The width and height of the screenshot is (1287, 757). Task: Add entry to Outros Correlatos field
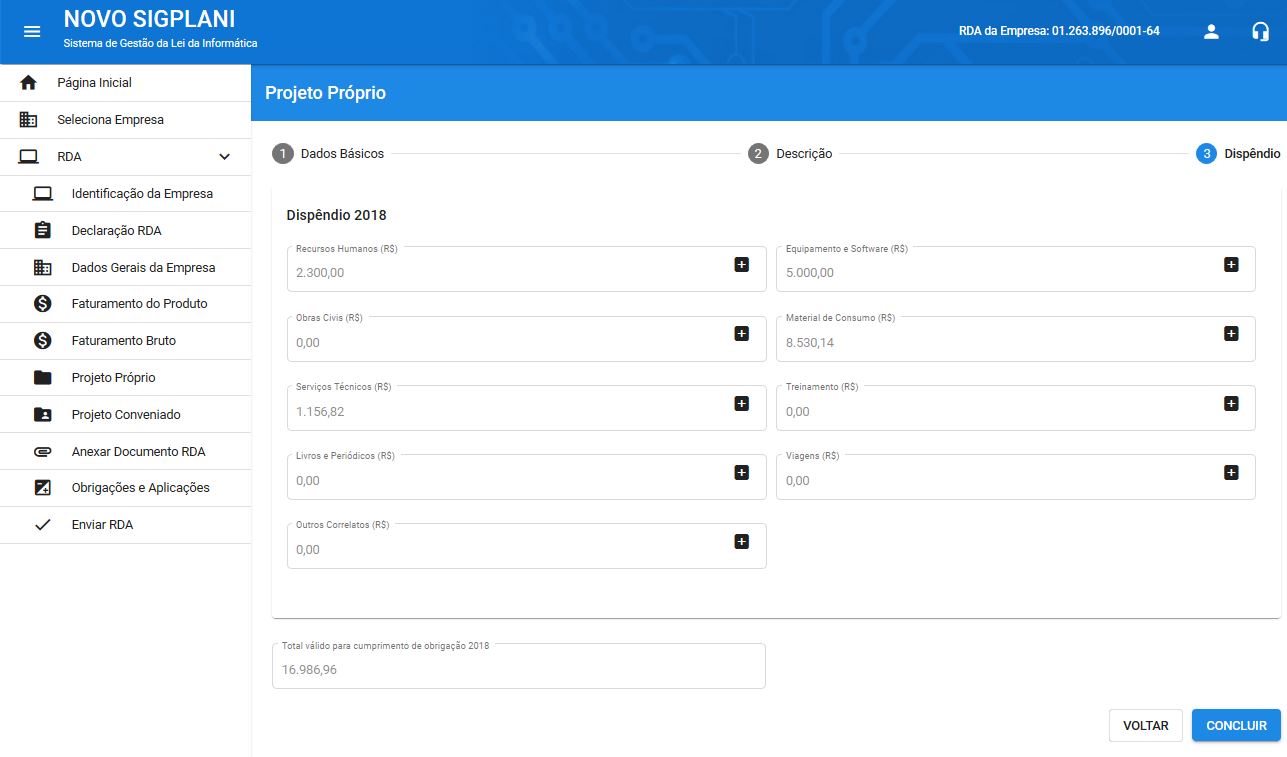point(741,541)
